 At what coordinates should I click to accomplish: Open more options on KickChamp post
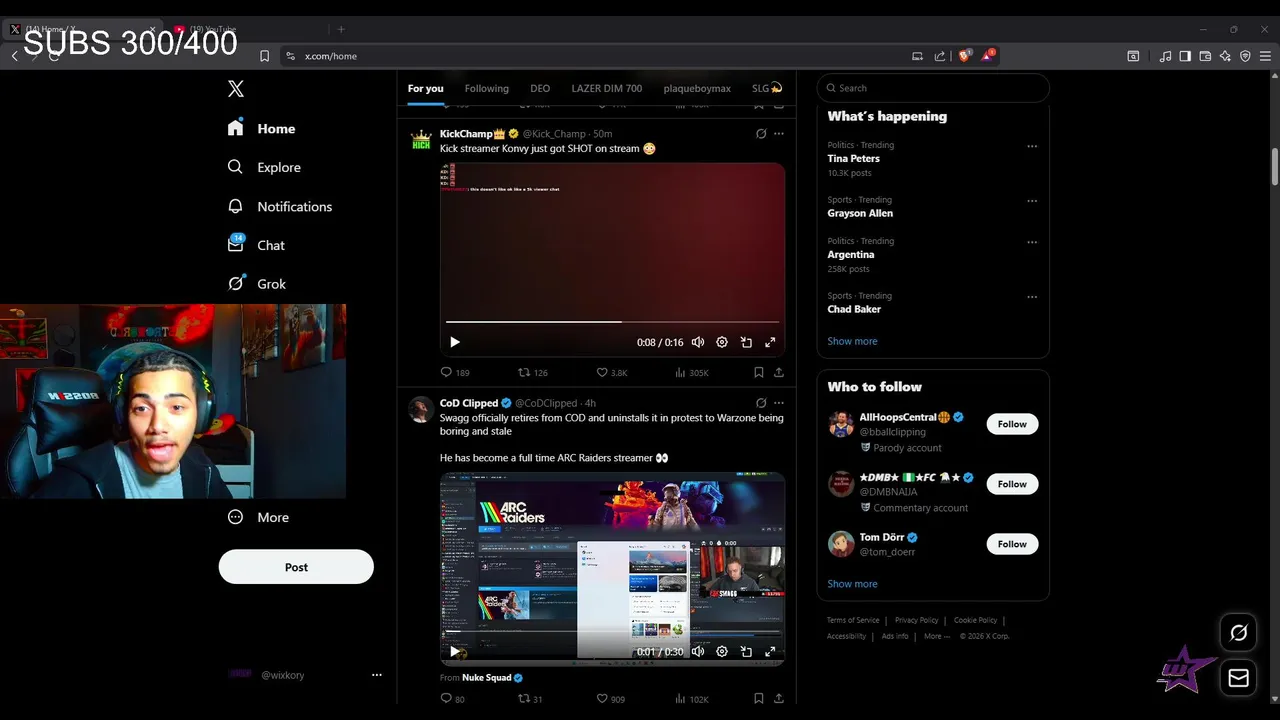coord(779,134)
